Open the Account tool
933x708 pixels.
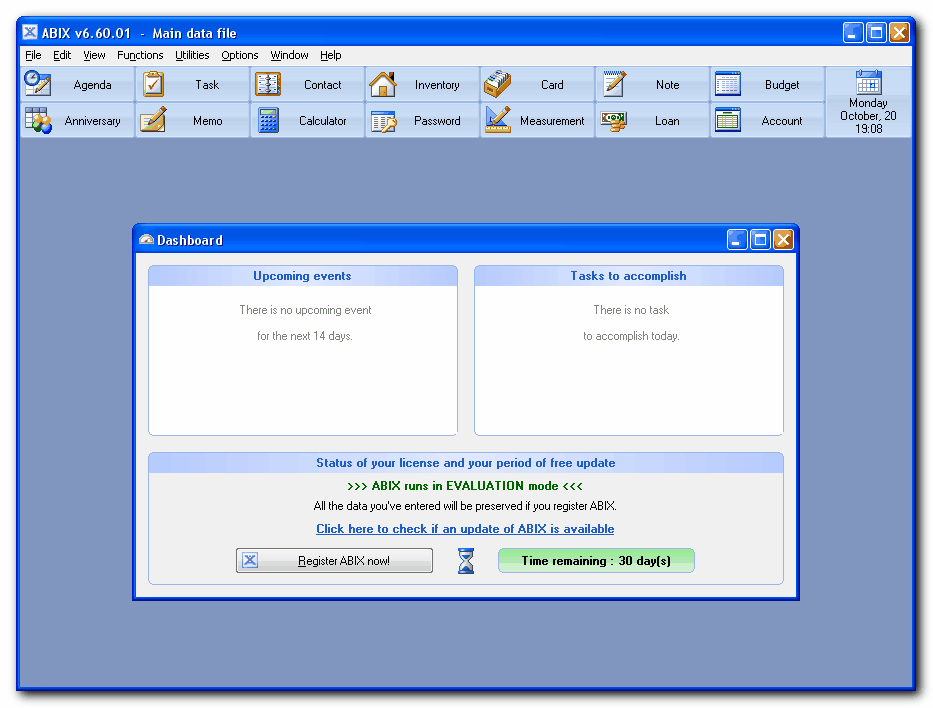766,120
